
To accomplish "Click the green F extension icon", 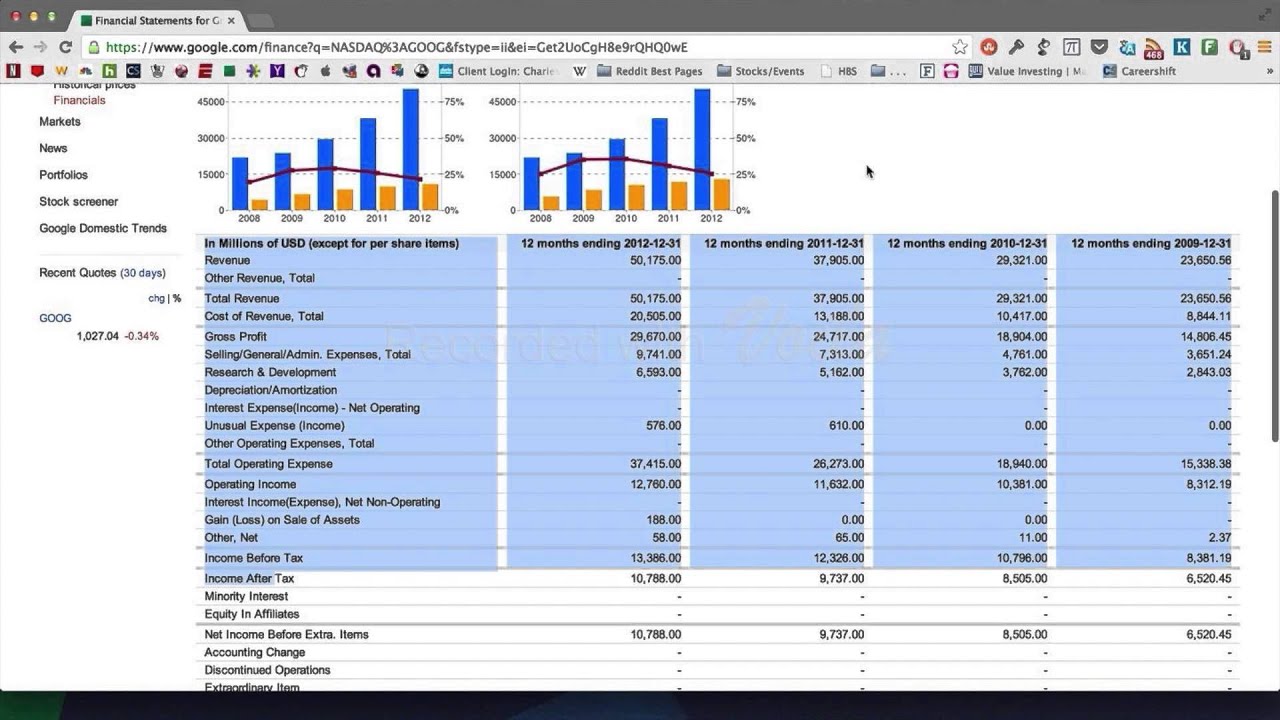I will click(1209, 47).
